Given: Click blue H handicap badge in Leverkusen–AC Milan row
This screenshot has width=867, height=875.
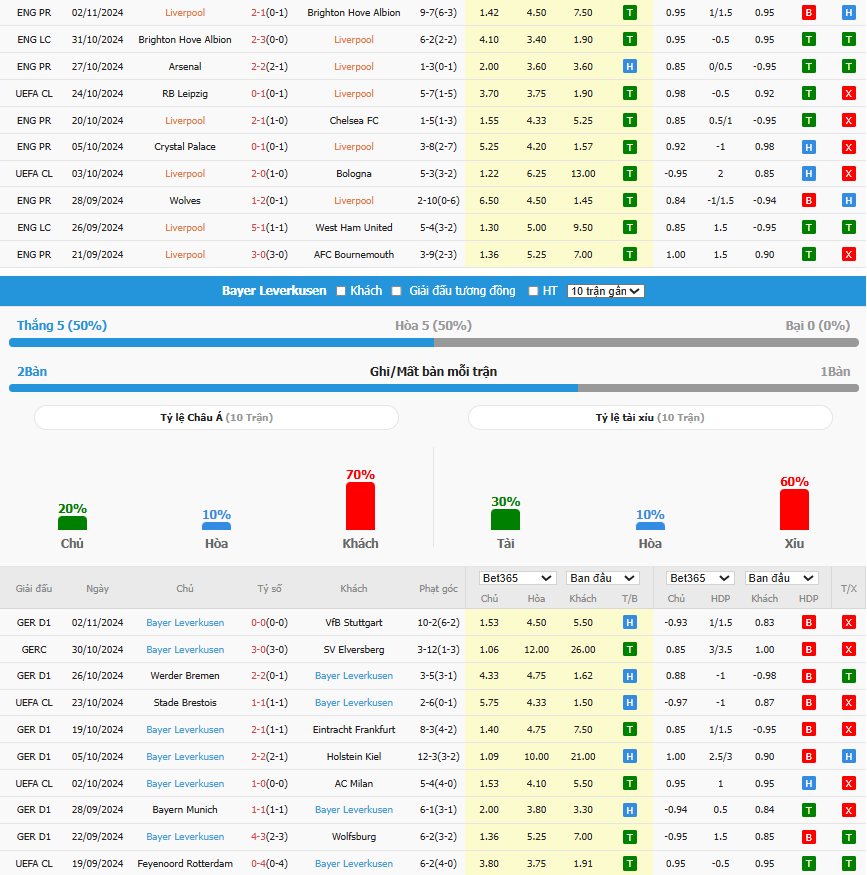Looking at the screenshot, I should (x=808, y=783).
